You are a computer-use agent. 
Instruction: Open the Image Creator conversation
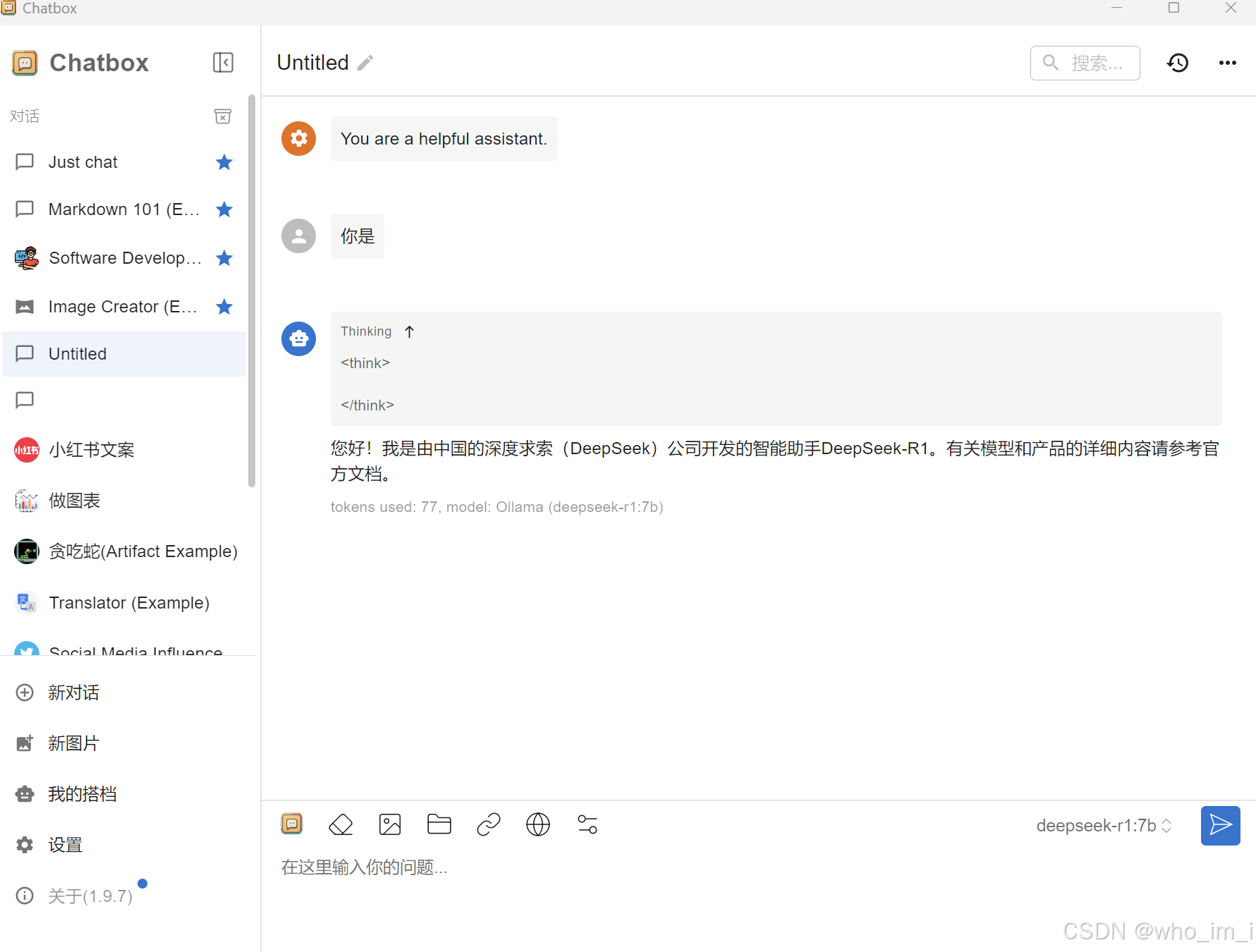(124, 307)
